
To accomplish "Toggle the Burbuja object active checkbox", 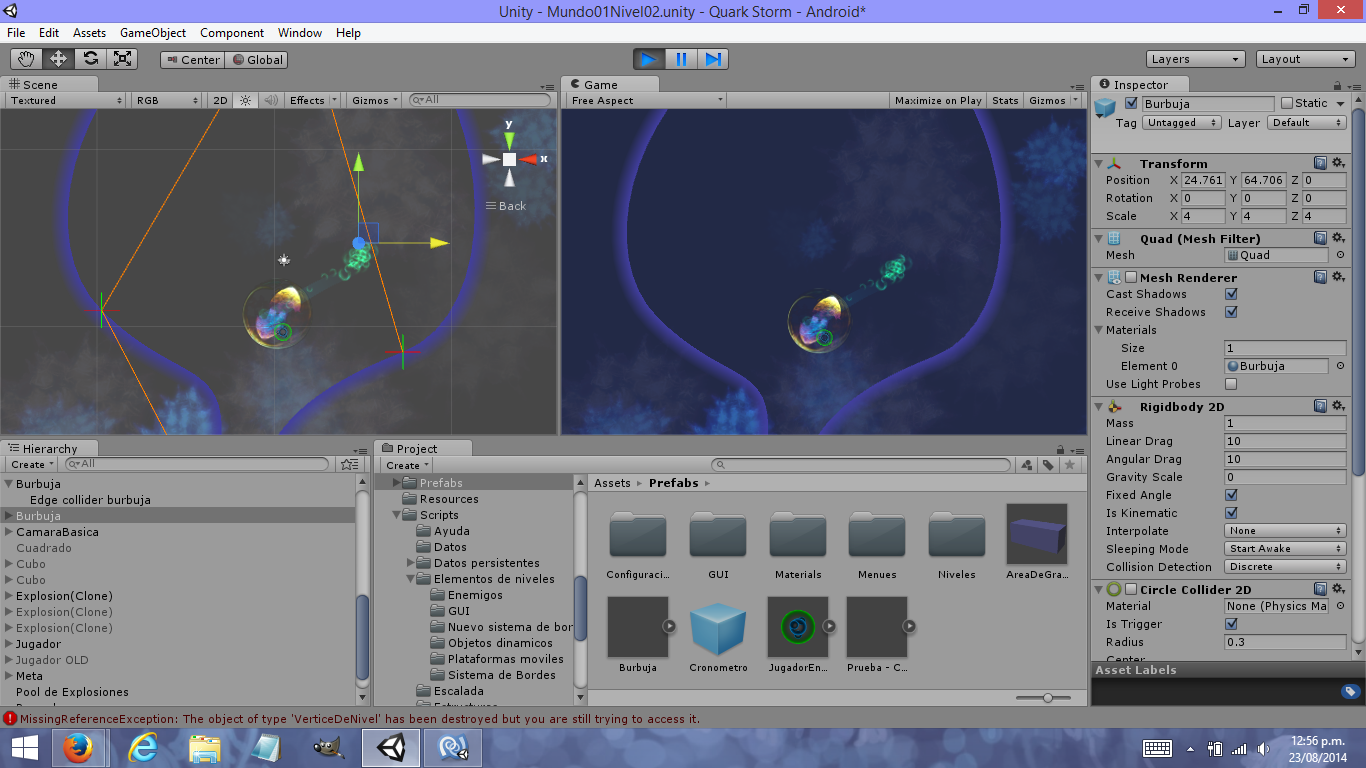I will pos(1131,103).
